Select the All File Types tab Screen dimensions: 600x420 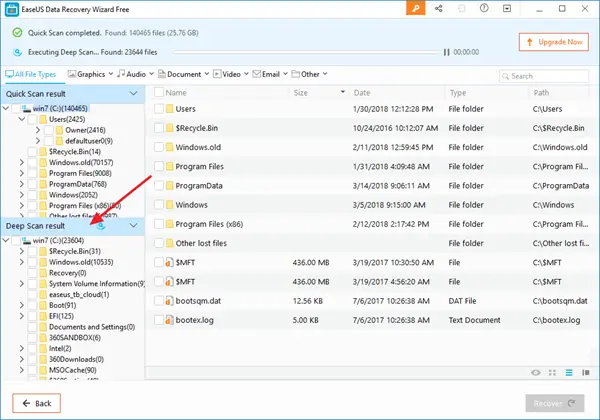coord(31,74)
